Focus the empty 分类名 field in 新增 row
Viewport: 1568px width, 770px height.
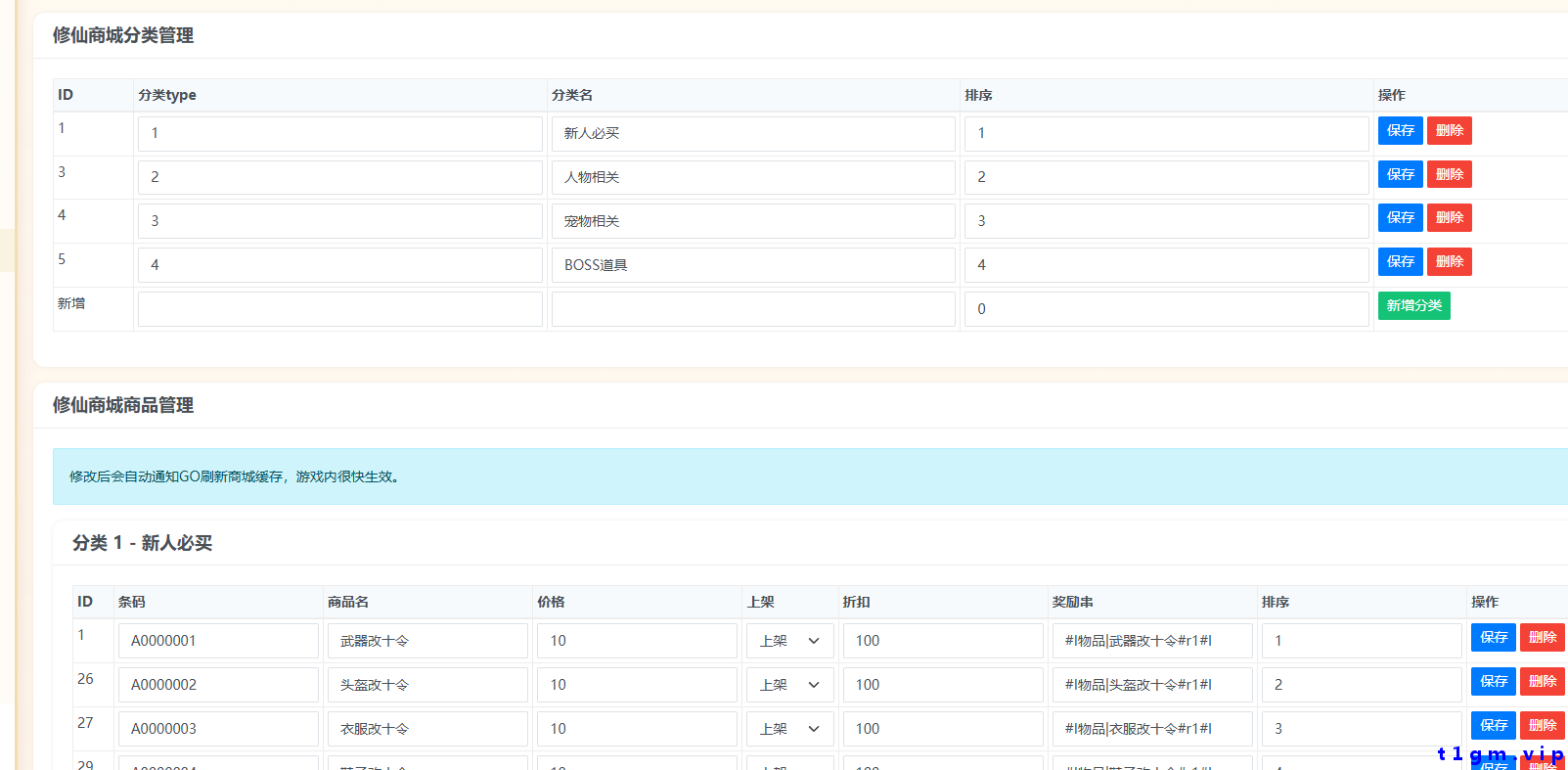tap(753, 309)
